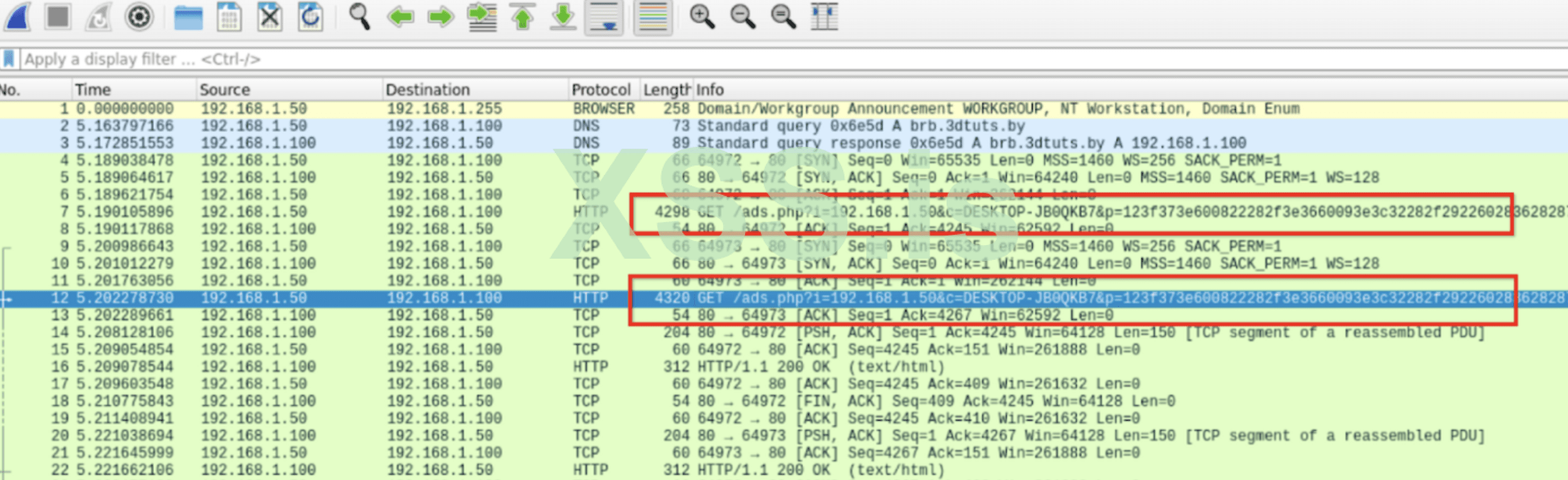Sort packets by the Destination column
1568x480 pixels.
coord(476,90)
